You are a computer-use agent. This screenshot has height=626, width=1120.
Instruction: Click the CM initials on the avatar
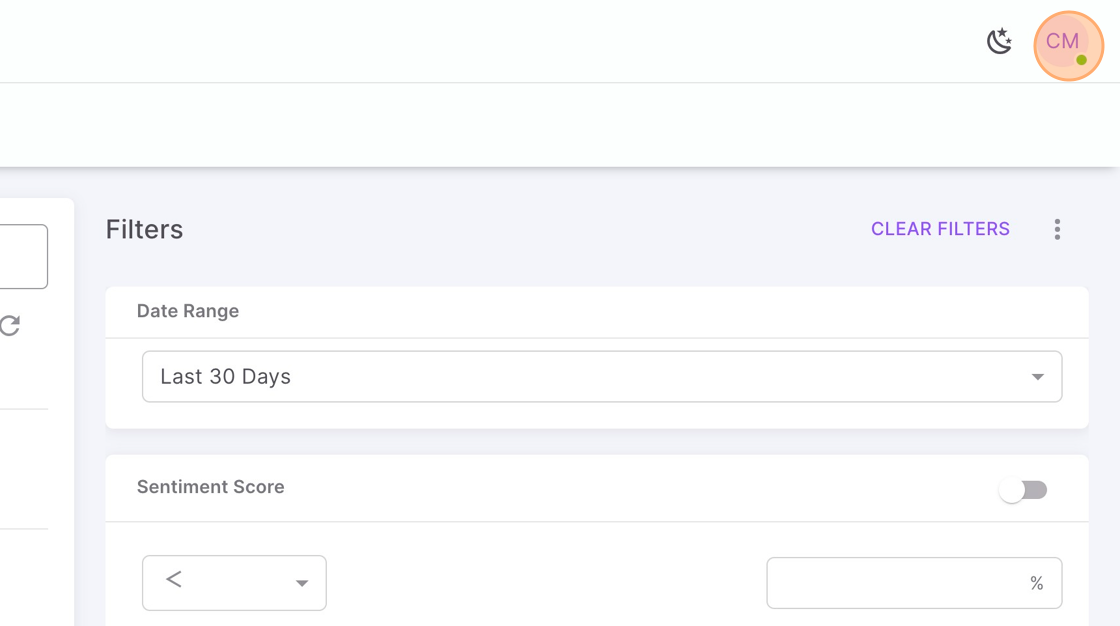[x=1062, y=41]
